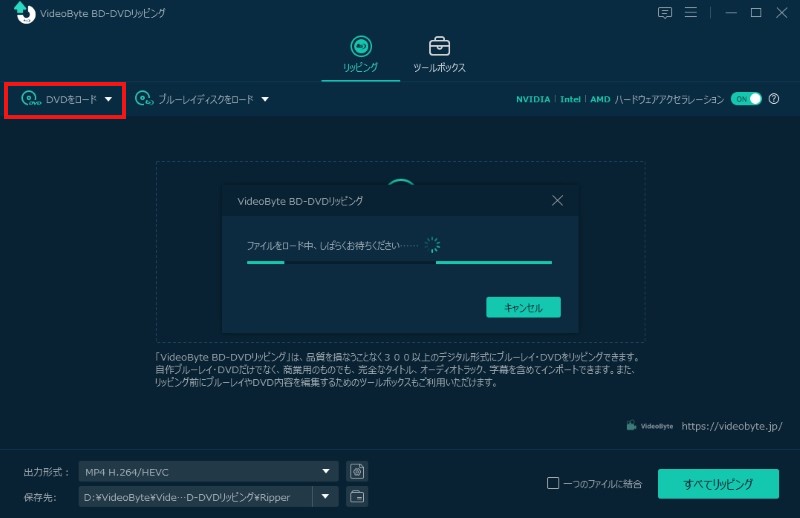Click the DVD disc load icon

[x=31, y=99]
